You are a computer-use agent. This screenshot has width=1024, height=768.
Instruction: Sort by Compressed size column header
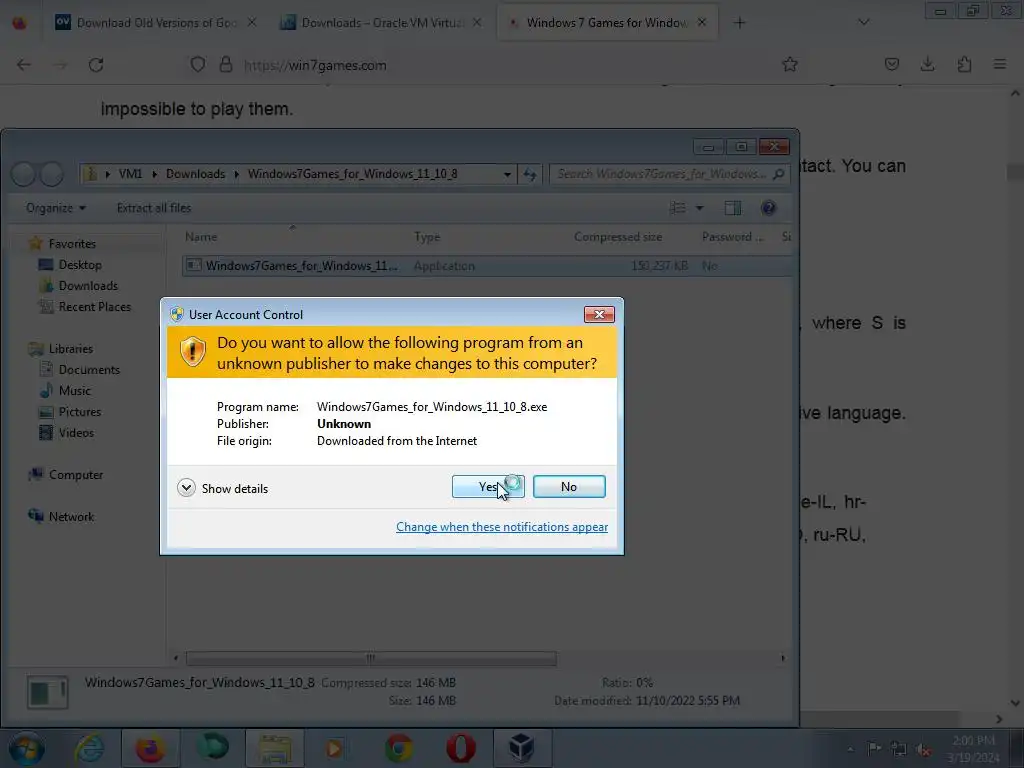tap(618, 236)
